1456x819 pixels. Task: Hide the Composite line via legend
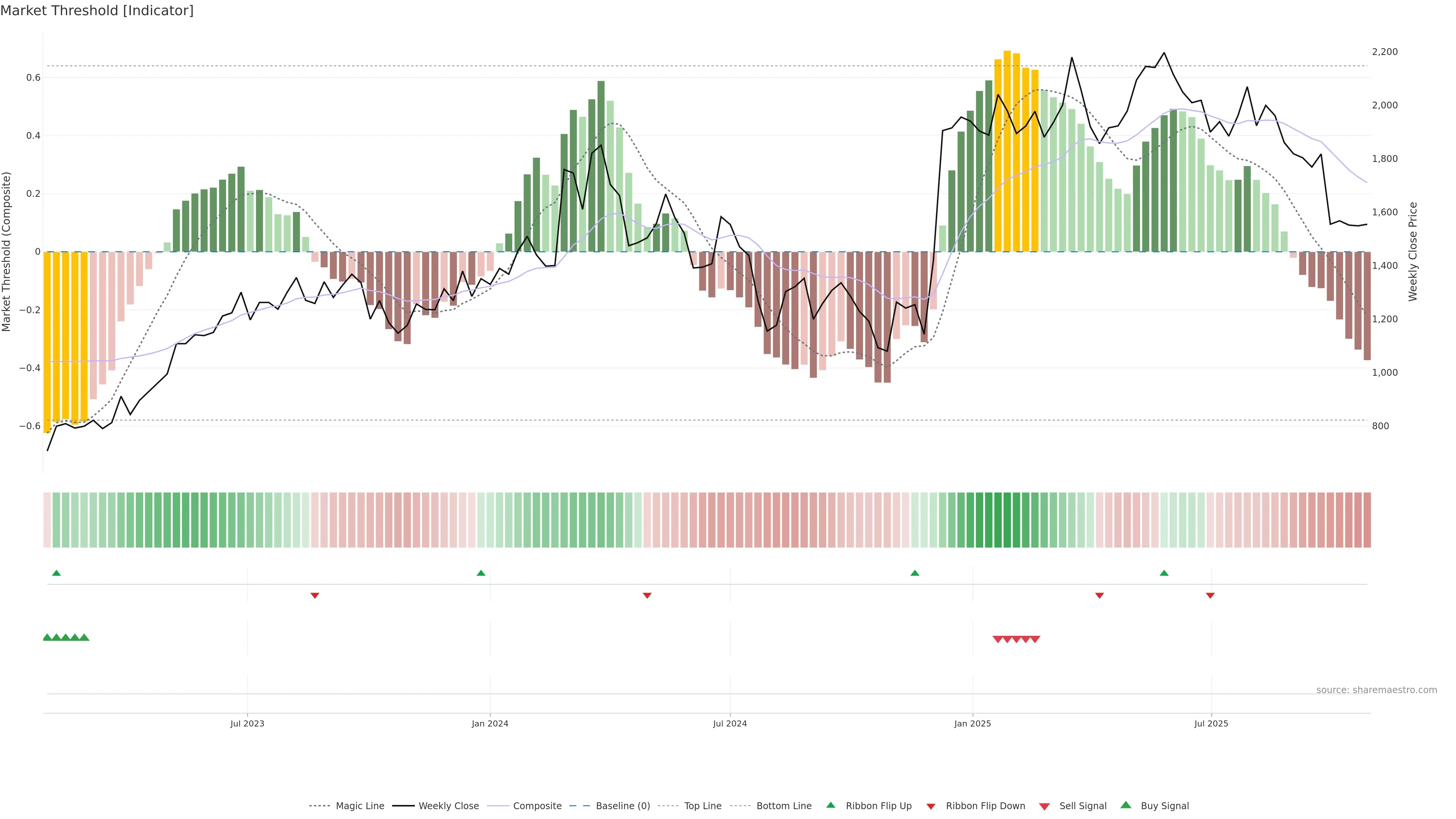pos(537,806)
